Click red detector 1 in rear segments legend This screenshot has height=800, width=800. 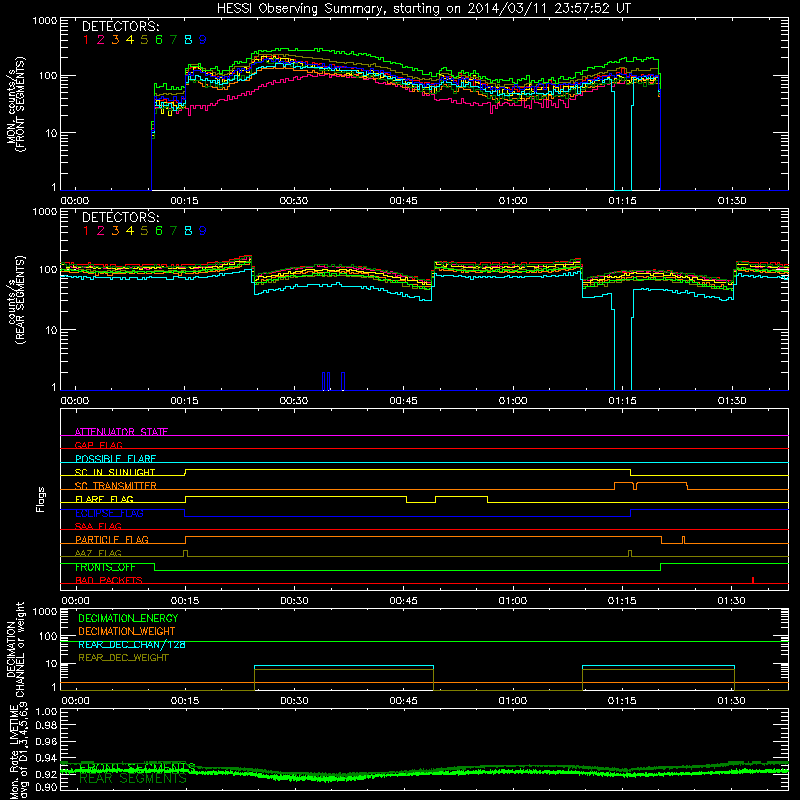click(x=86, y=231)
